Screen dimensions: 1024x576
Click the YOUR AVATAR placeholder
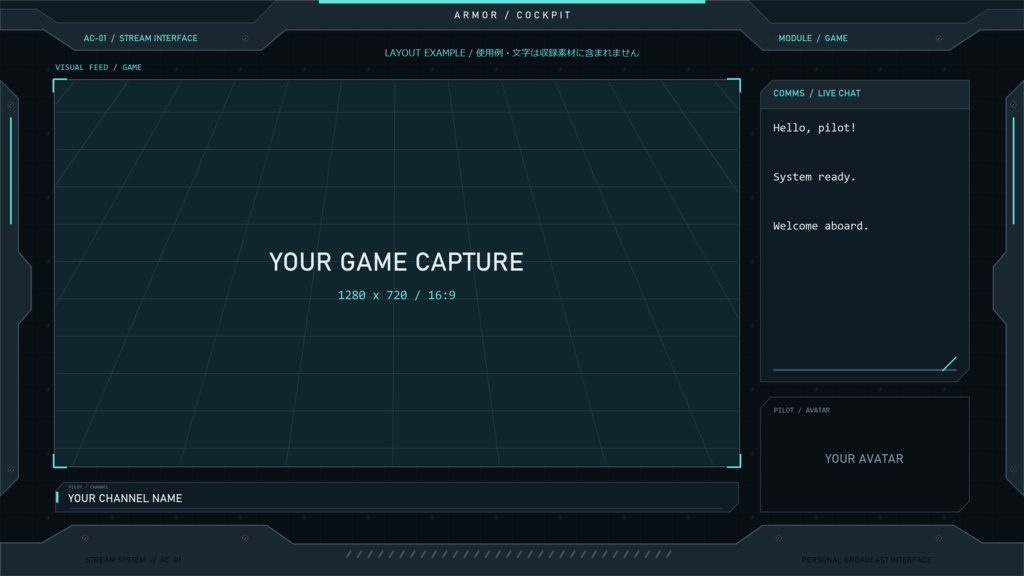pyautogui.click(x=864, y=459)
